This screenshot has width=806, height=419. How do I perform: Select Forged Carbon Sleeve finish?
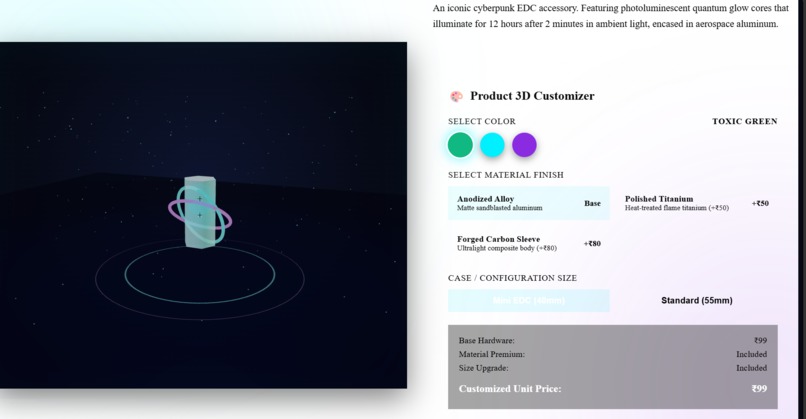point(528,243)
